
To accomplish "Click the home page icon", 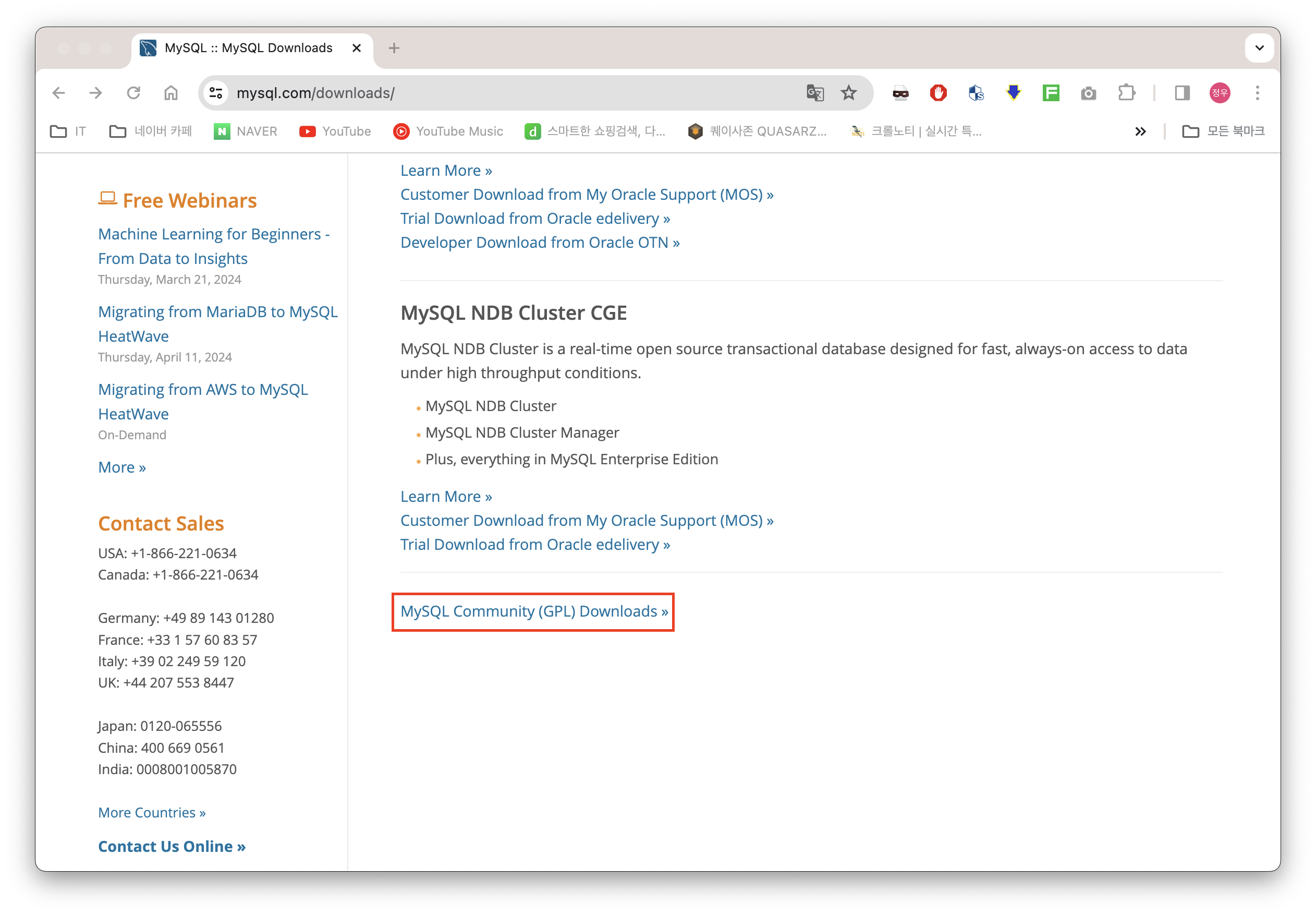I will click(170, 93).
